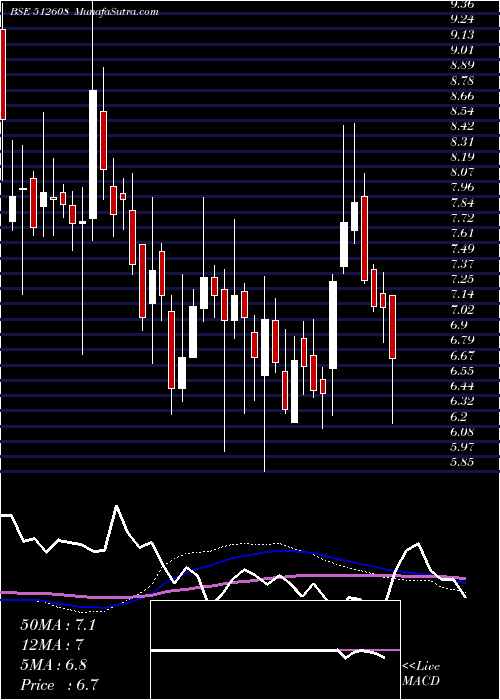The height and width of the screenshot is (700, 500).
Task: Click the 8.42 price axis label
Action: [x=462, y=126]
